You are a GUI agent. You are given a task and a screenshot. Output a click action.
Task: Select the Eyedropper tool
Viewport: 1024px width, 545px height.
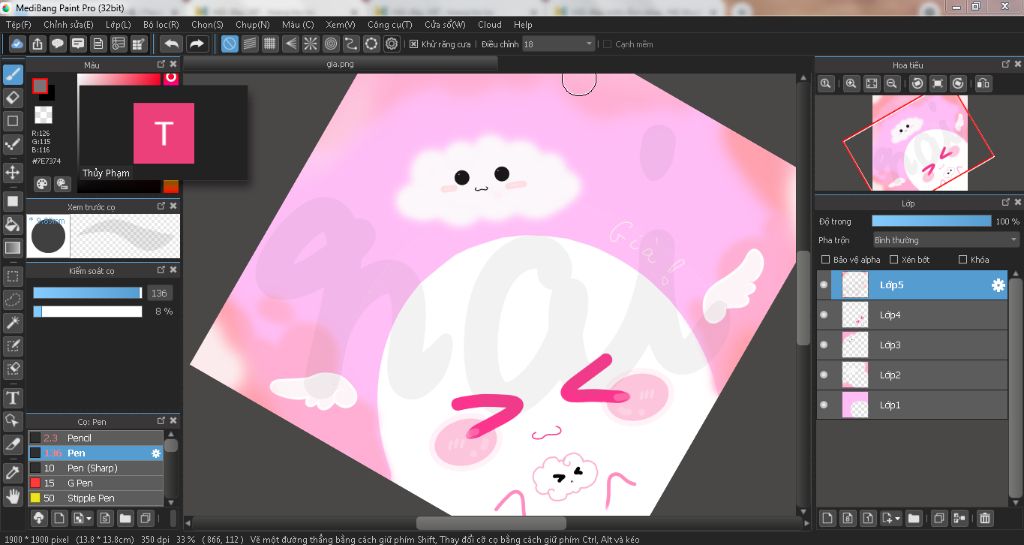tap(12, 473)
